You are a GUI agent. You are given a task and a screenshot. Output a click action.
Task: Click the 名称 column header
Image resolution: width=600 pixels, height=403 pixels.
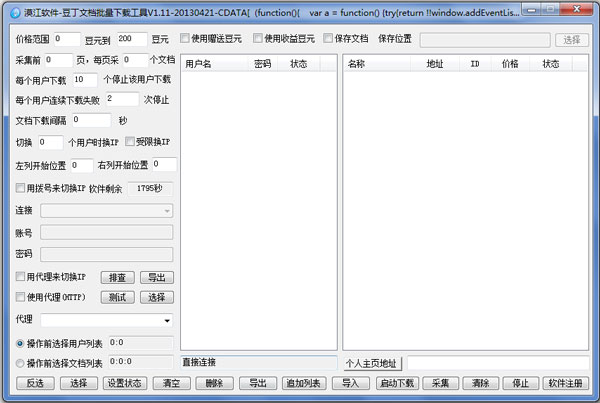(x=377, y=64)
